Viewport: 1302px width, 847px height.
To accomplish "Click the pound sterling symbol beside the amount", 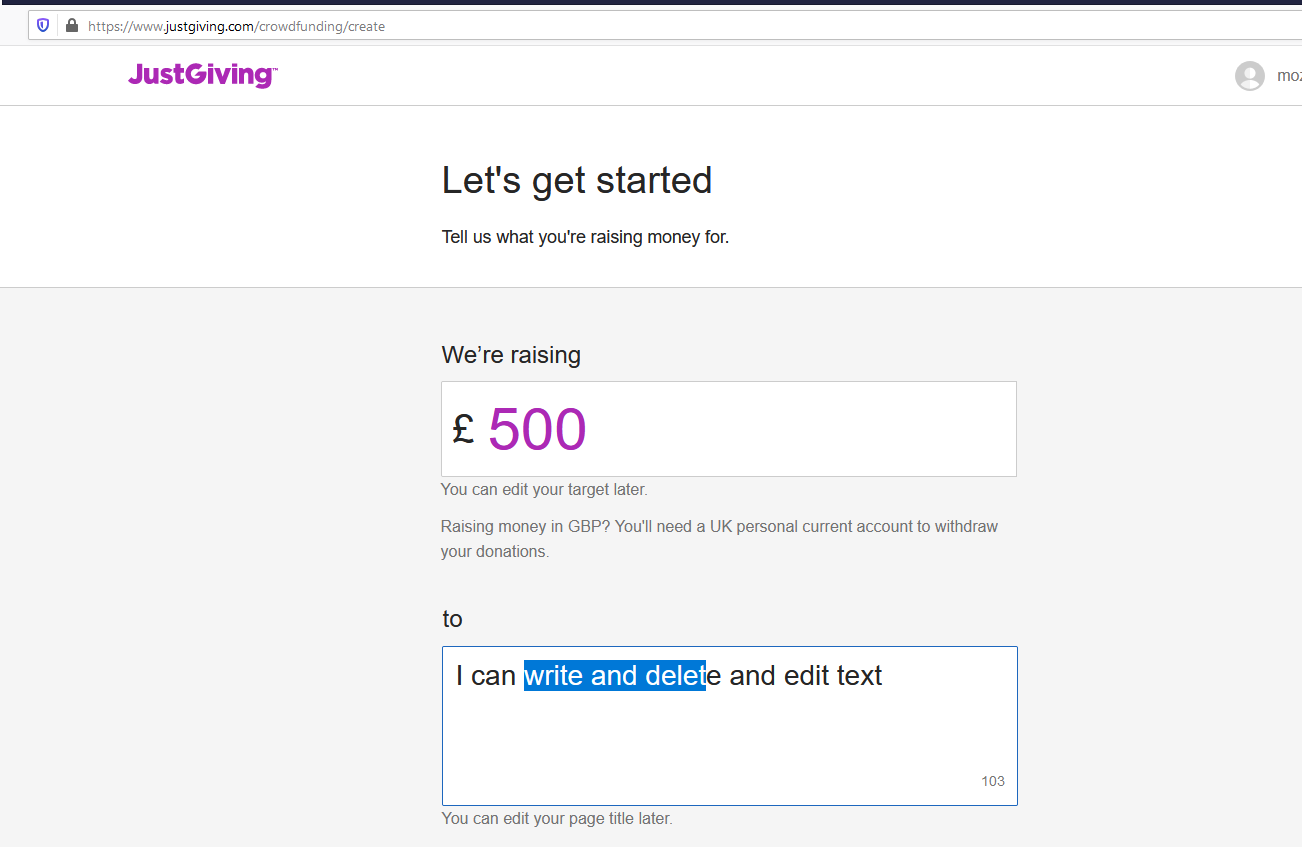I will tap(462, 428).
